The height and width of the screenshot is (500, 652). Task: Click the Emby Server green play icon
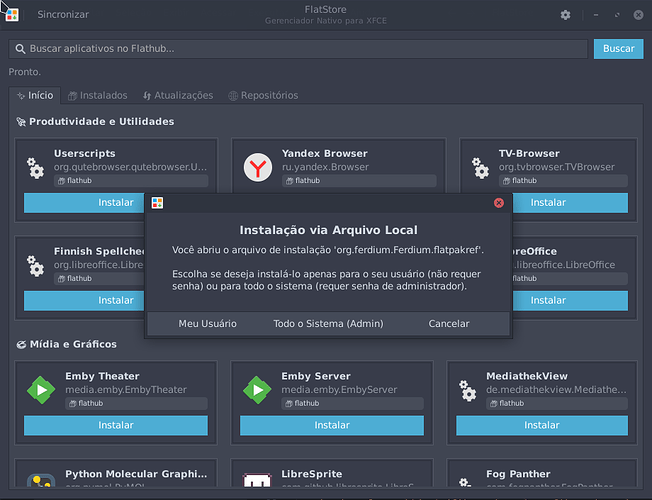(x=257, y=390)
